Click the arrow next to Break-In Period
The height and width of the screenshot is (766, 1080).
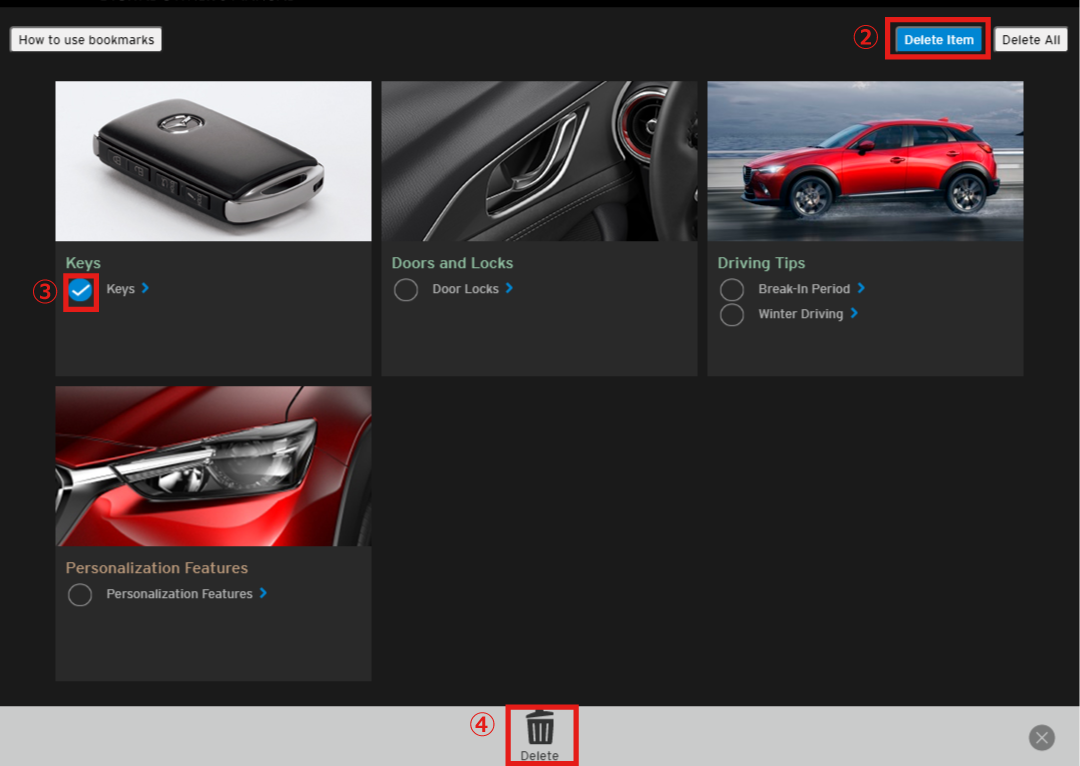[861, 288]
